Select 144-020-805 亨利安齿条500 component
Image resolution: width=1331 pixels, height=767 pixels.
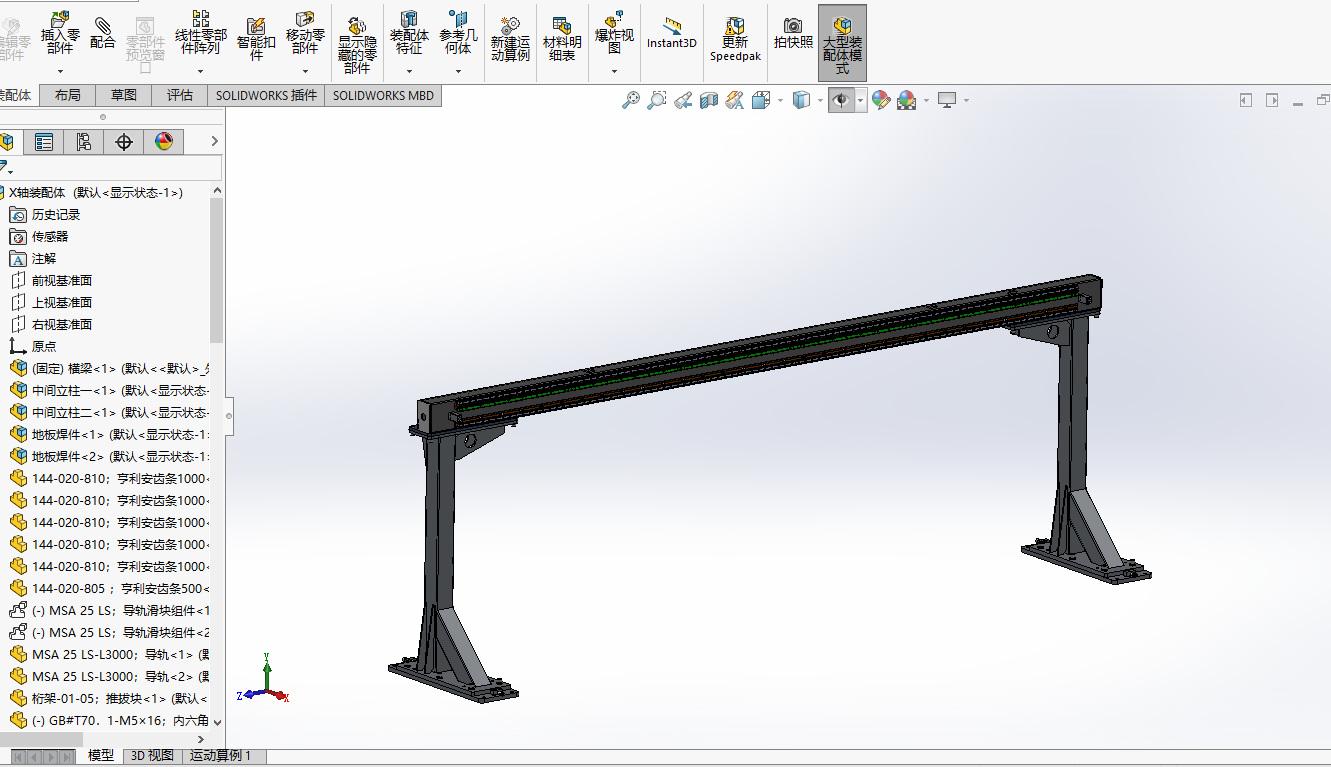[110, 589]
